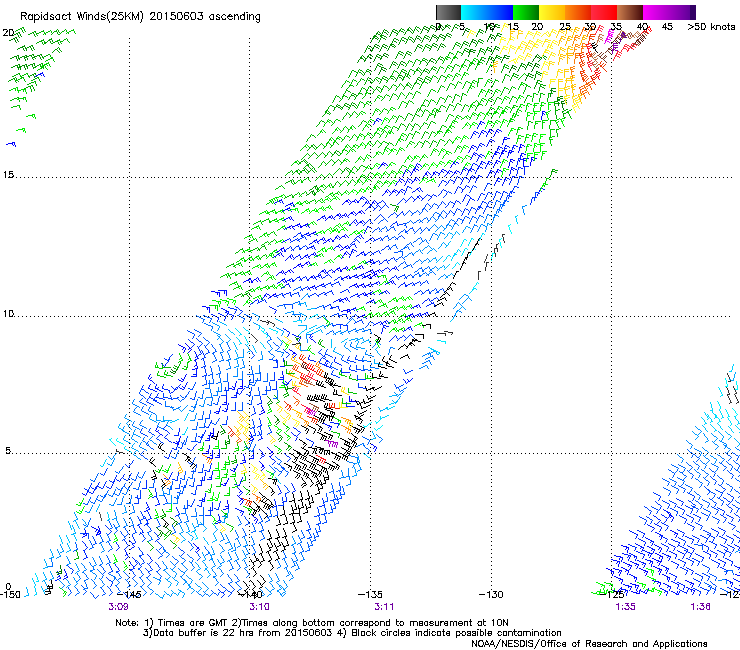Click the '45' legend scale label
740x650 pixels.
[x=667, y=27]
